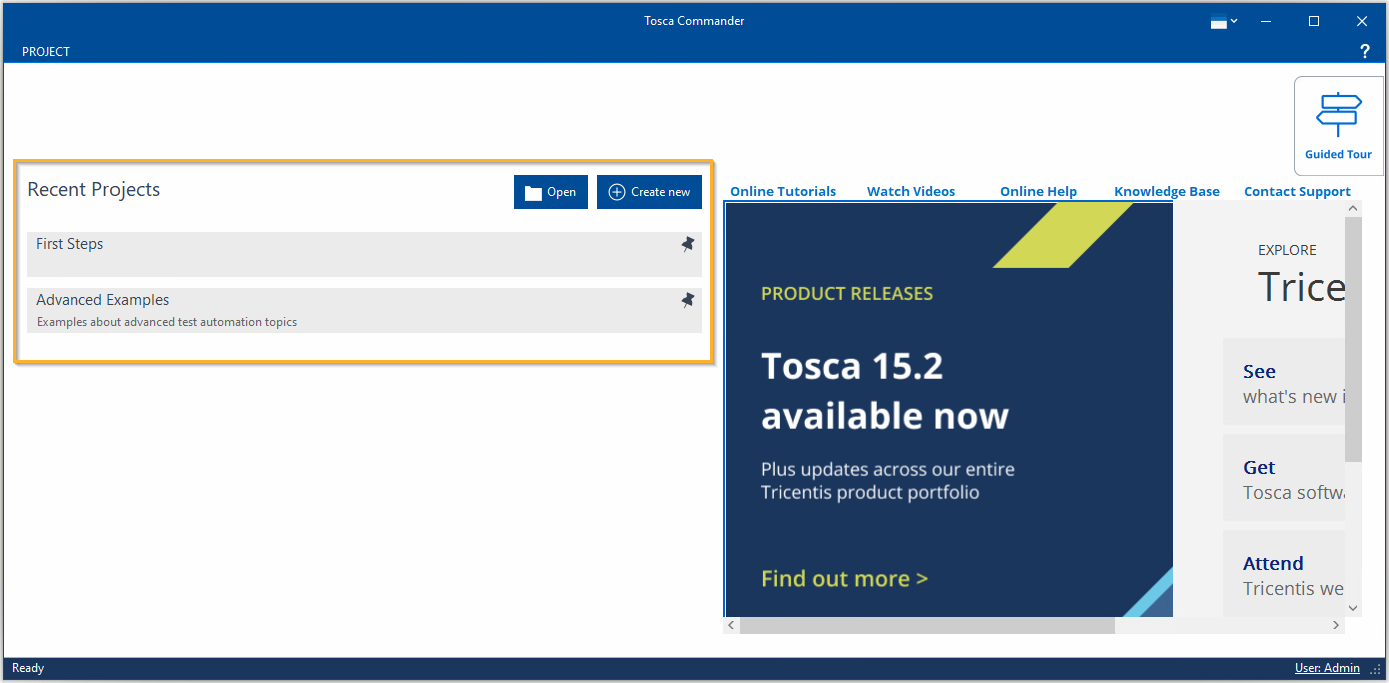Click the horizontal scrollbar right arrow
1389x683 pixels.
(1336, 625)
